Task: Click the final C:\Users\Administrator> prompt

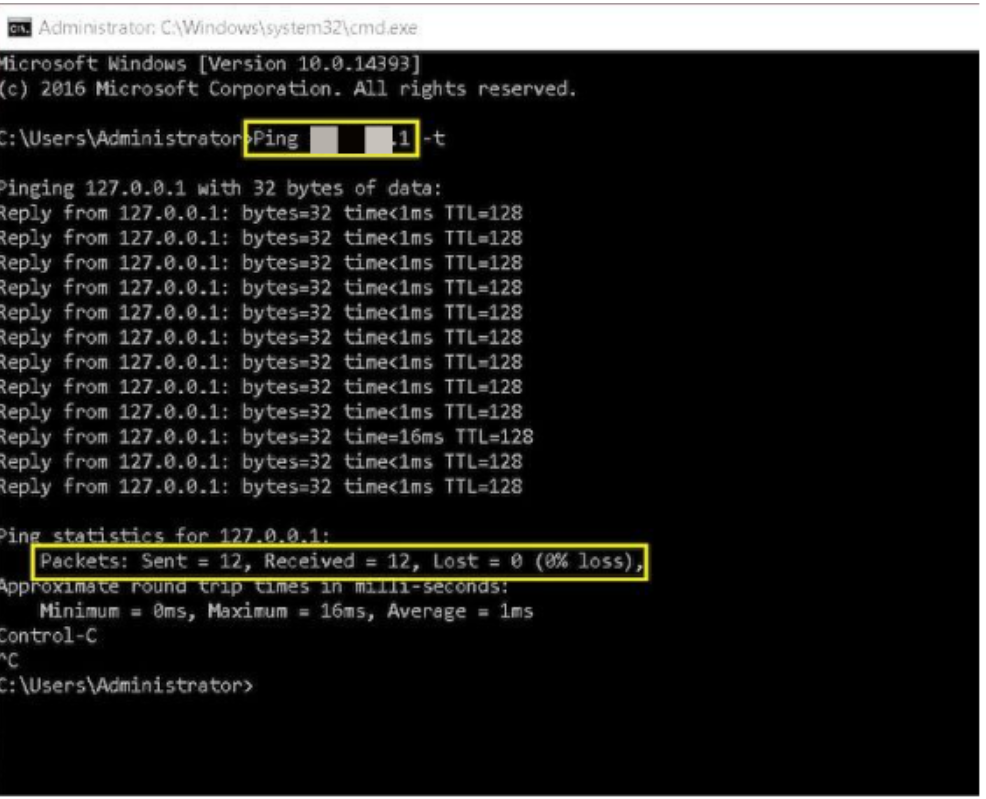Action: [x=126, y=686]
